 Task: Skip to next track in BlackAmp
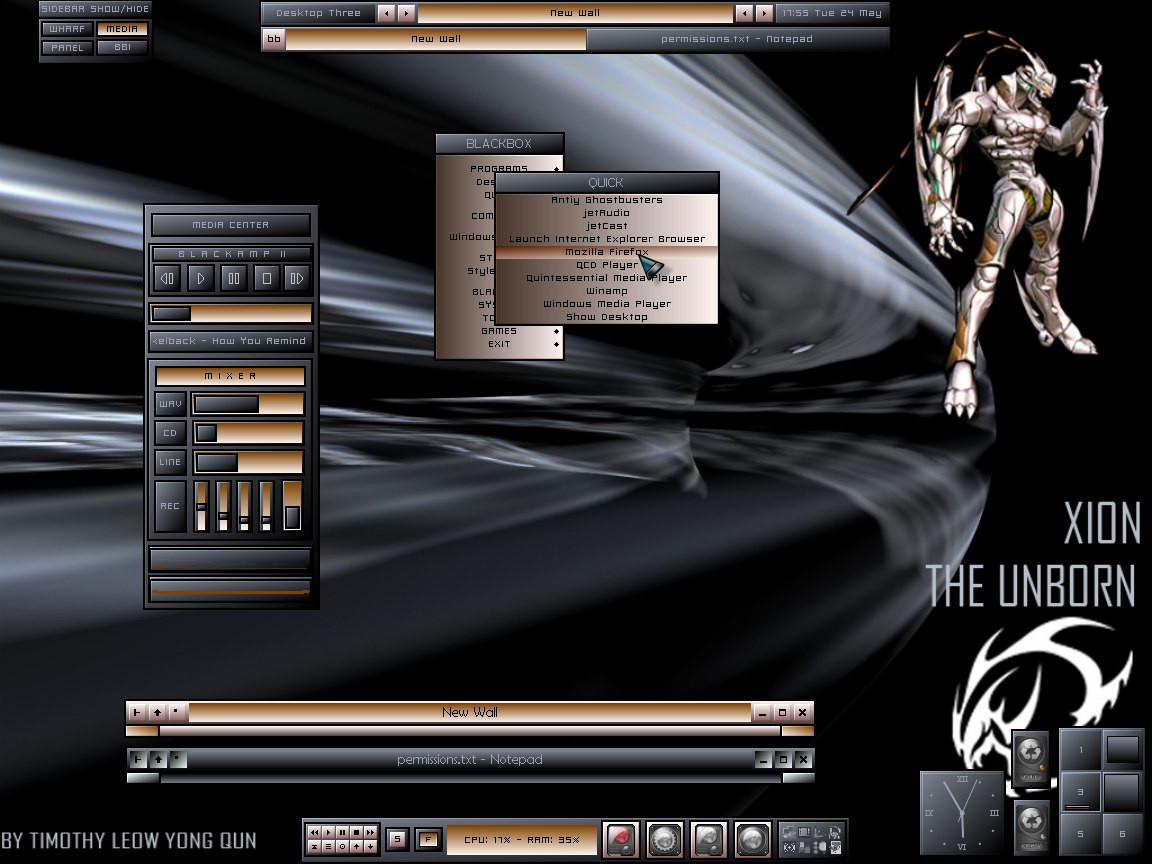tap(297, 278)
